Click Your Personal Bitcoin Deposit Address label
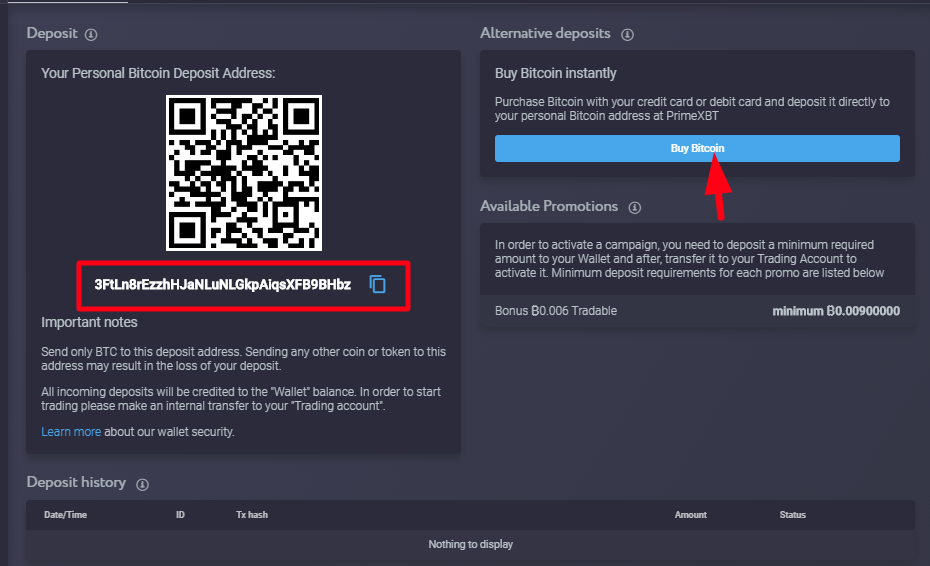This screenshot has height=566, width=930. point(158,73)
